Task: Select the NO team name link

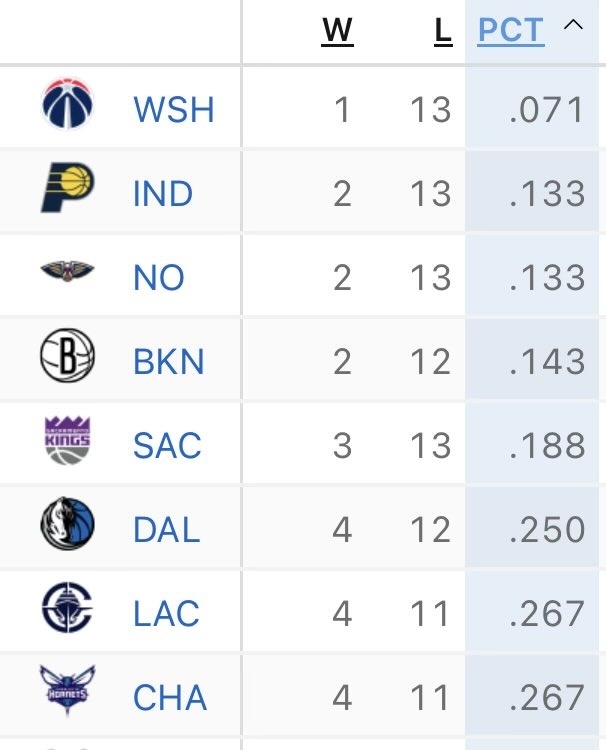Action: coord(159,278)
